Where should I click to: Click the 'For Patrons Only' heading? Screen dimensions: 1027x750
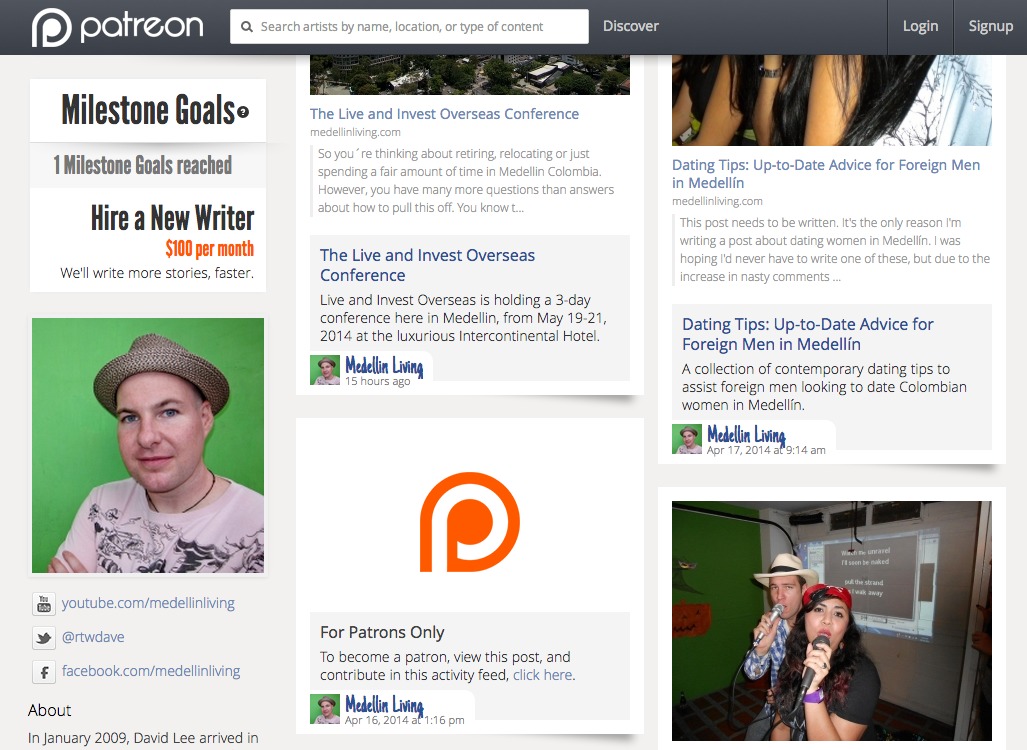click(382, 632)
